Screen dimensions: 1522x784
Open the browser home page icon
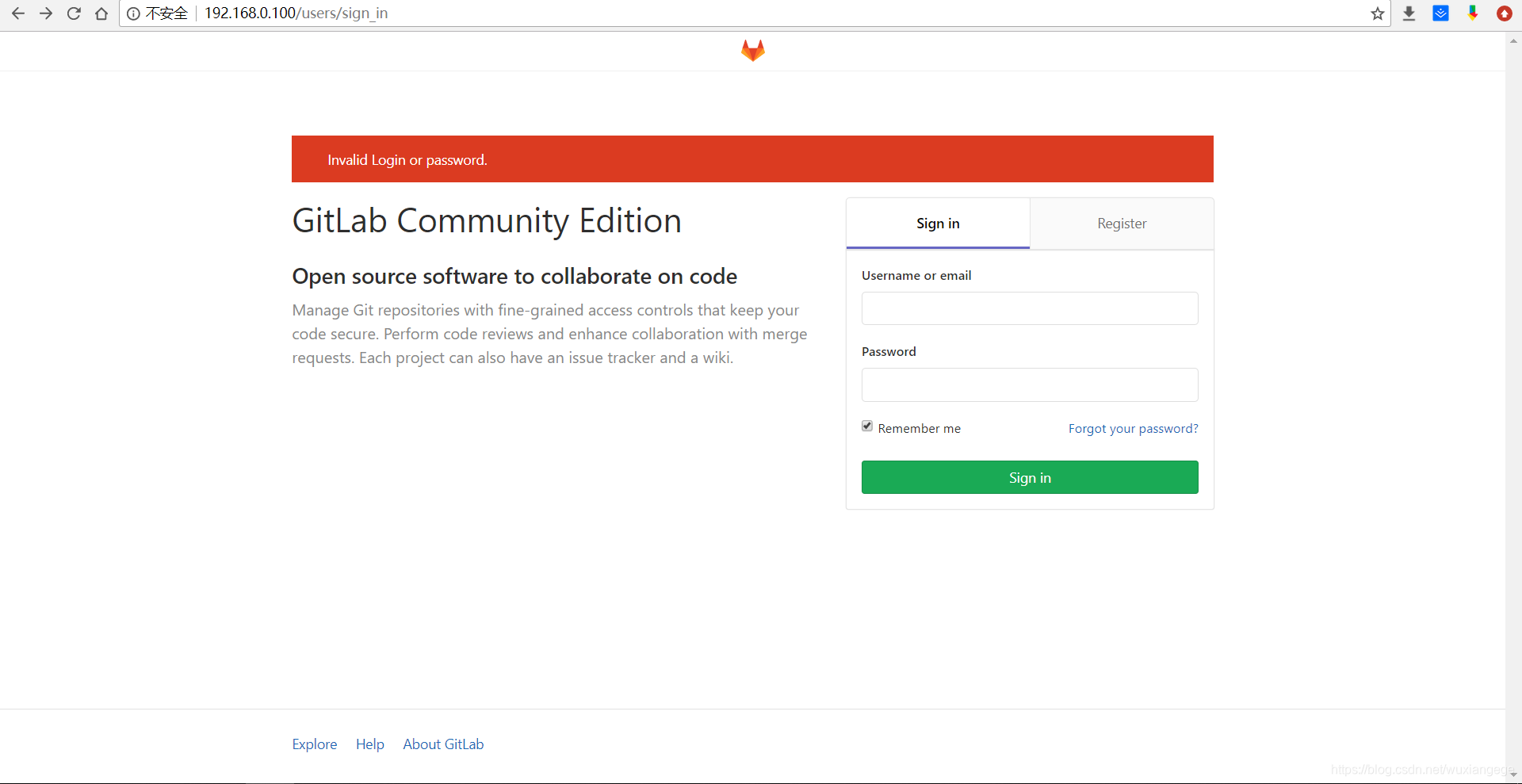101,13
